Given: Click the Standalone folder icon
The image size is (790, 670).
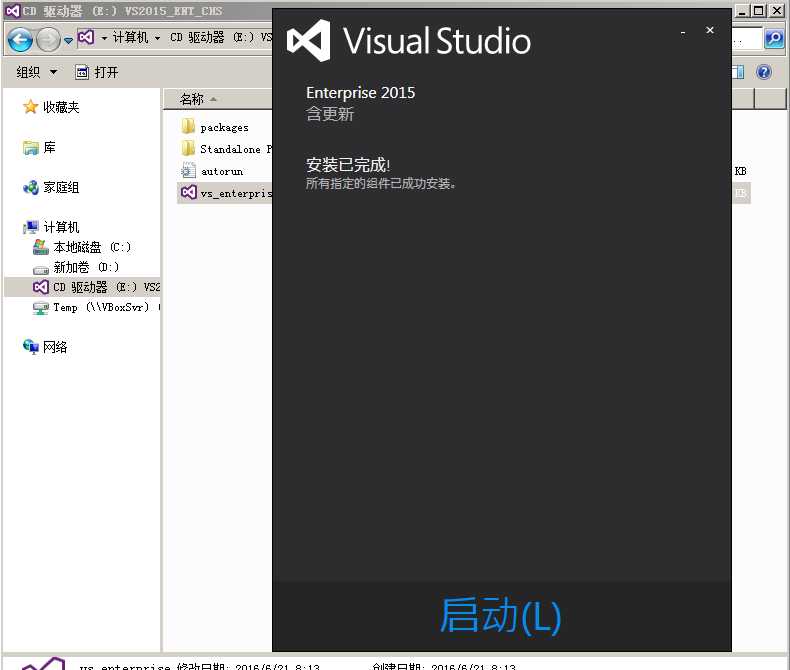Looking at the screenshot, I should [188, 148].
